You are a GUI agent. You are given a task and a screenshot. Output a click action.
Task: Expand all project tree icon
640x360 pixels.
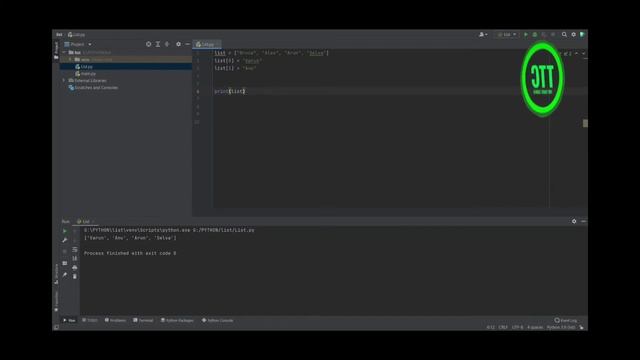[x=158, y=44]
